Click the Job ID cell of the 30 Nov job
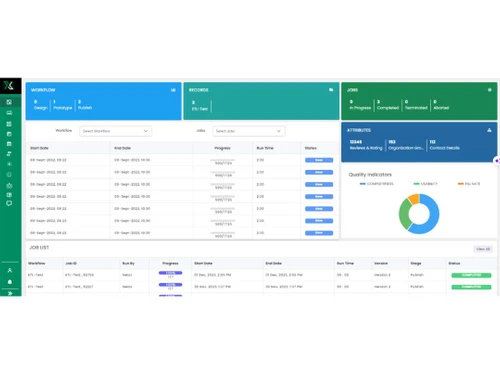The height and width of the screenshot is (375, 500). [x=79, y=287]
